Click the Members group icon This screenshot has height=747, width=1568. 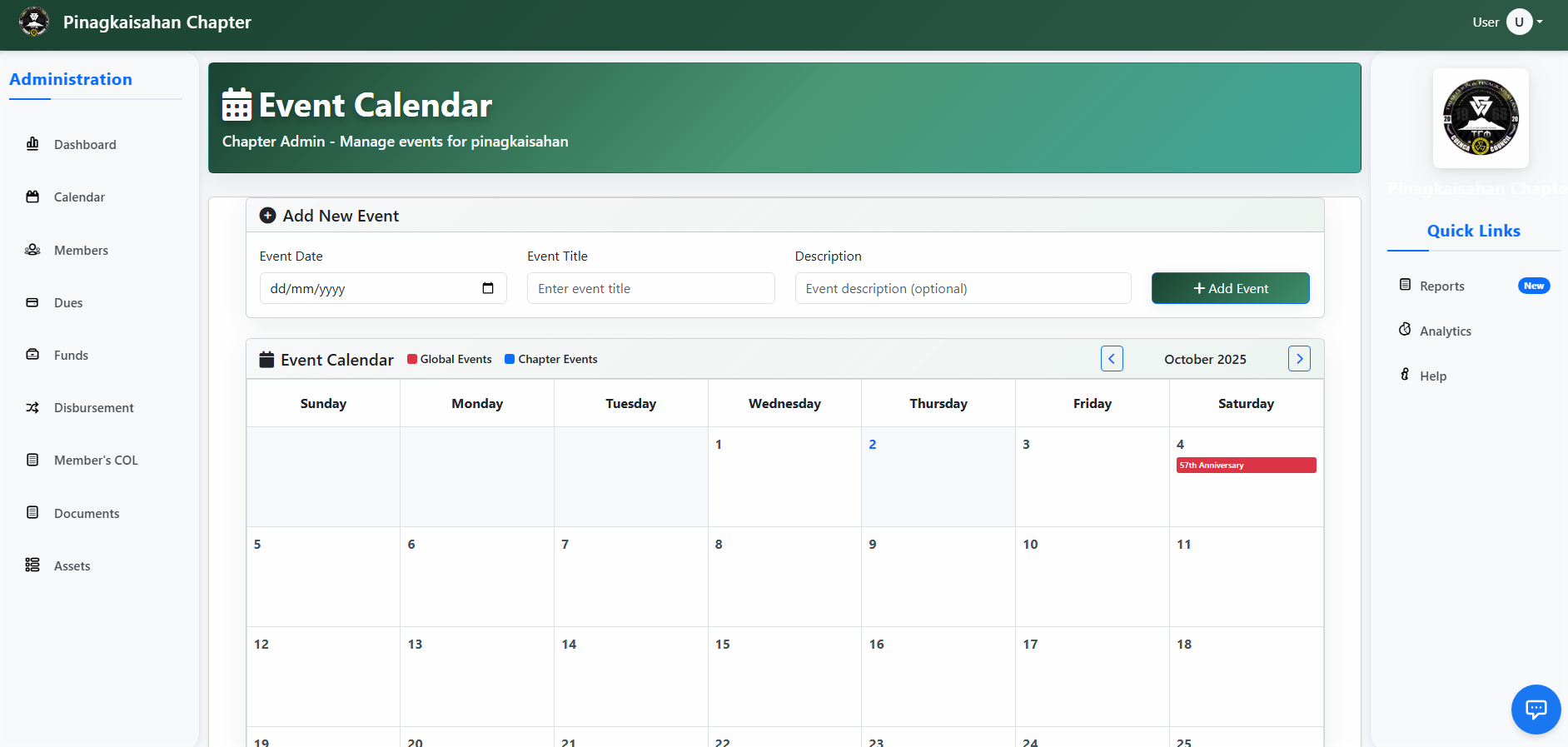coord(32,250)
